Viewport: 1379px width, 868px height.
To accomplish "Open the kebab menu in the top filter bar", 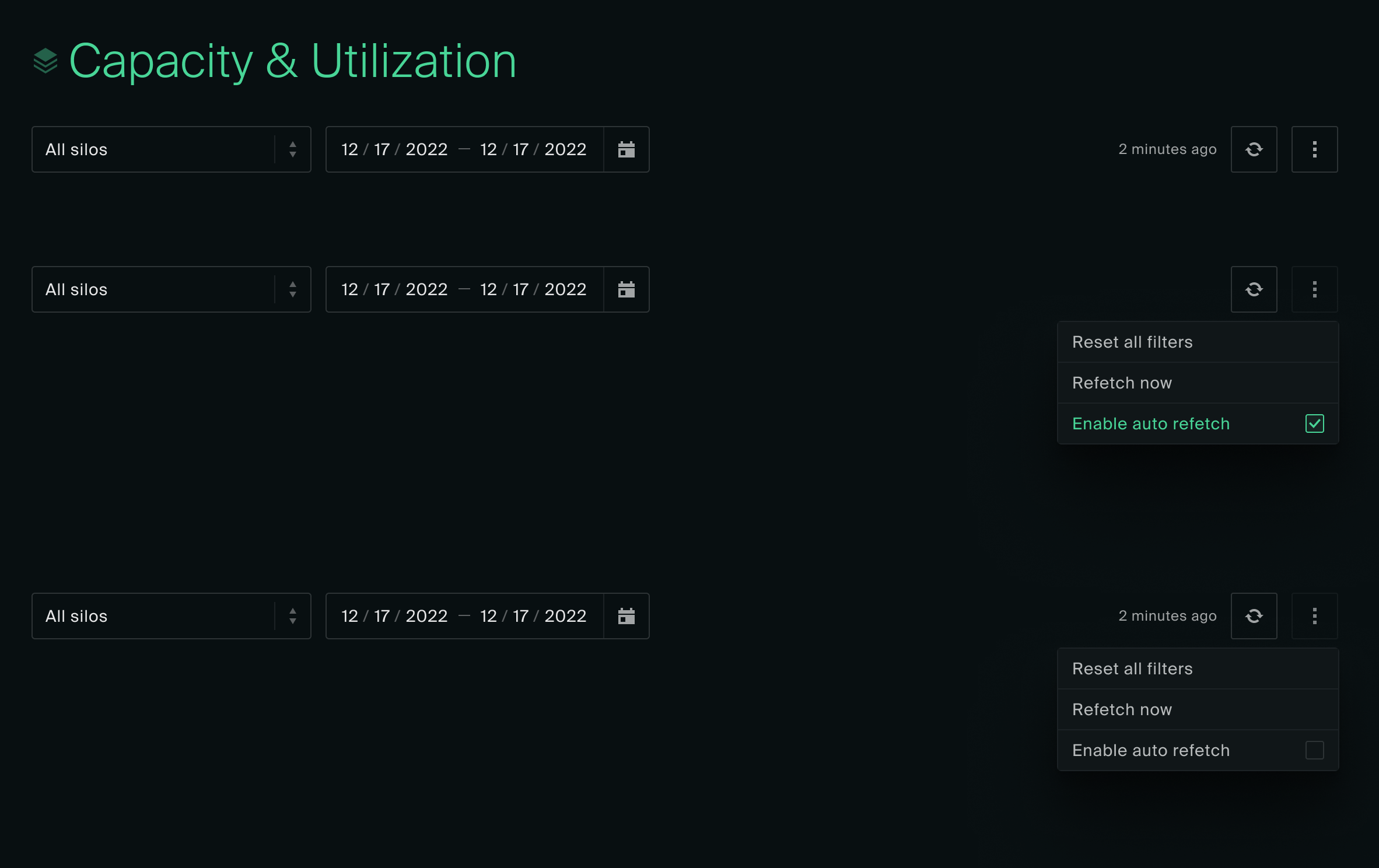I will click(x=1314, y=149).
